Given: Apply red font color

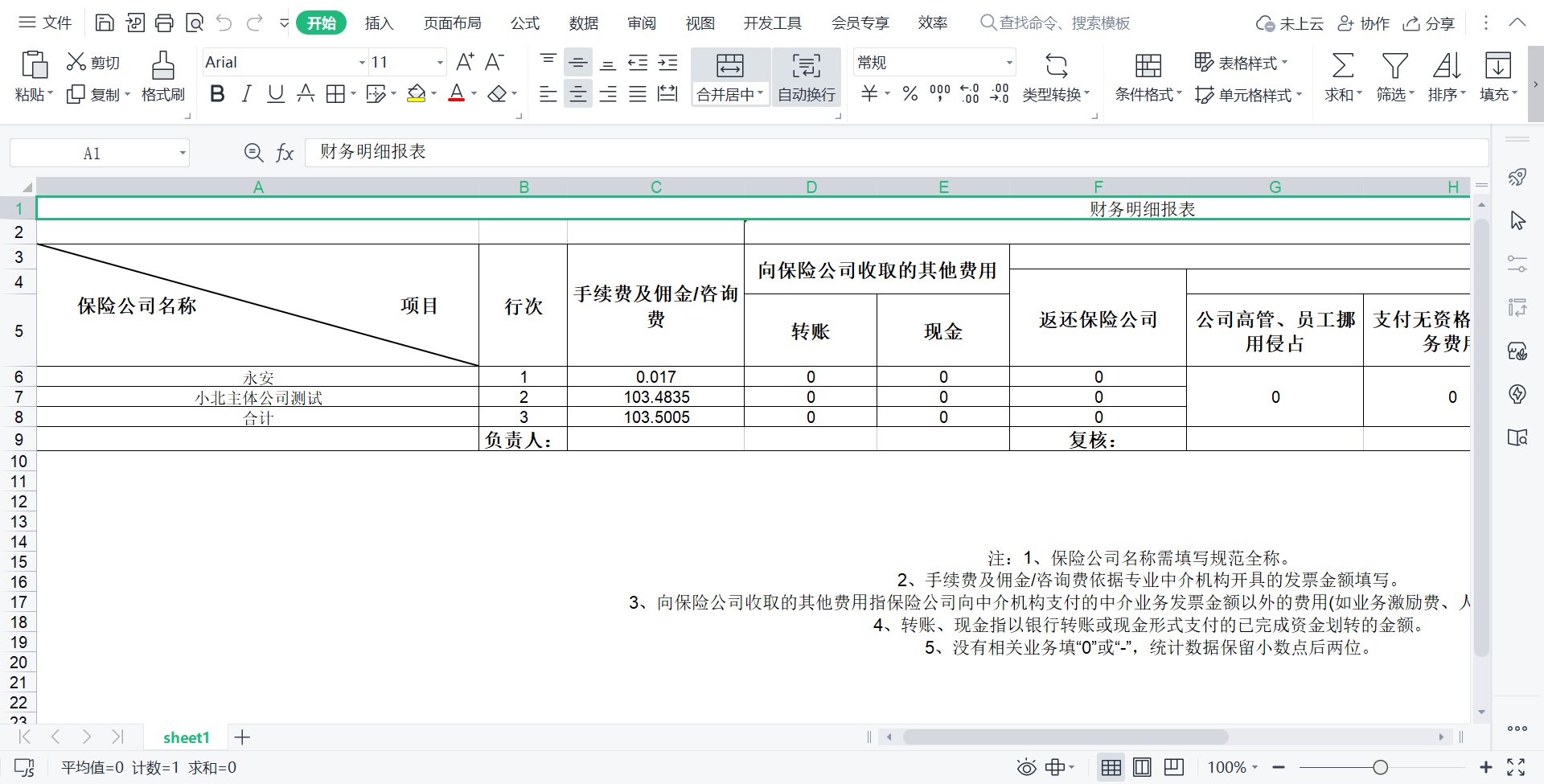Looking at the screenshot, I should pyautogui.click(x=457, y=94).
